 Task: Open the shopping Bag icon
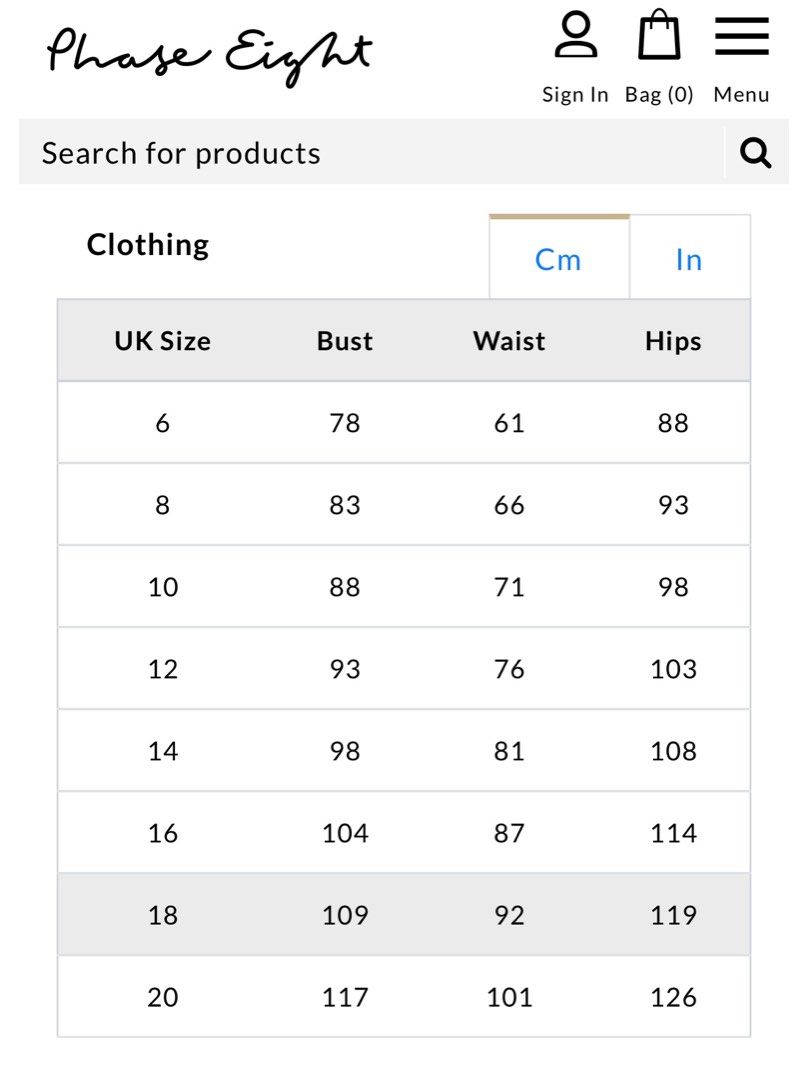pyautogui.click(x=659, y=34)
